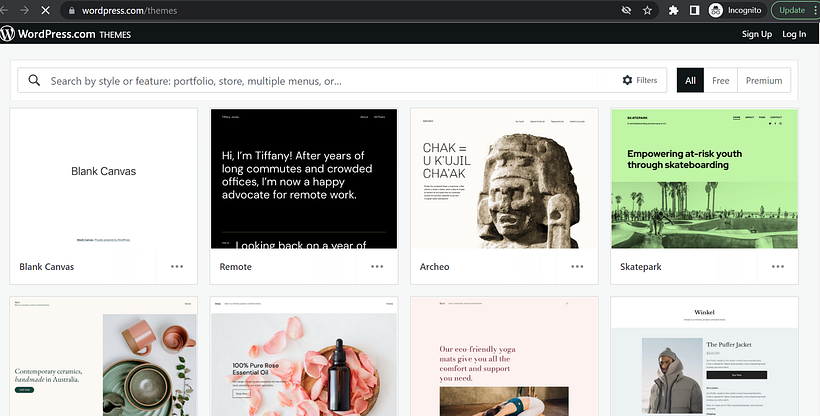Click the magnifier search icon

pos(34,81)
